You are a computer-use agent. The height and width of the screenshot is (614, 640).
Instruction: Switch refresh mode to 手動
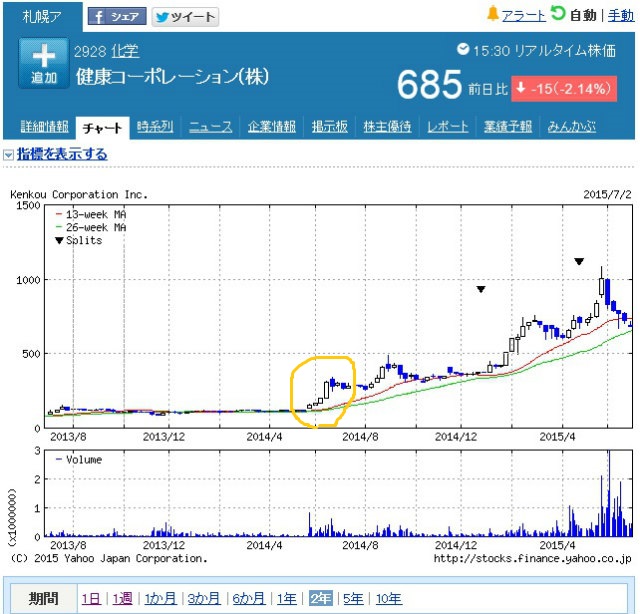(621, 16)
